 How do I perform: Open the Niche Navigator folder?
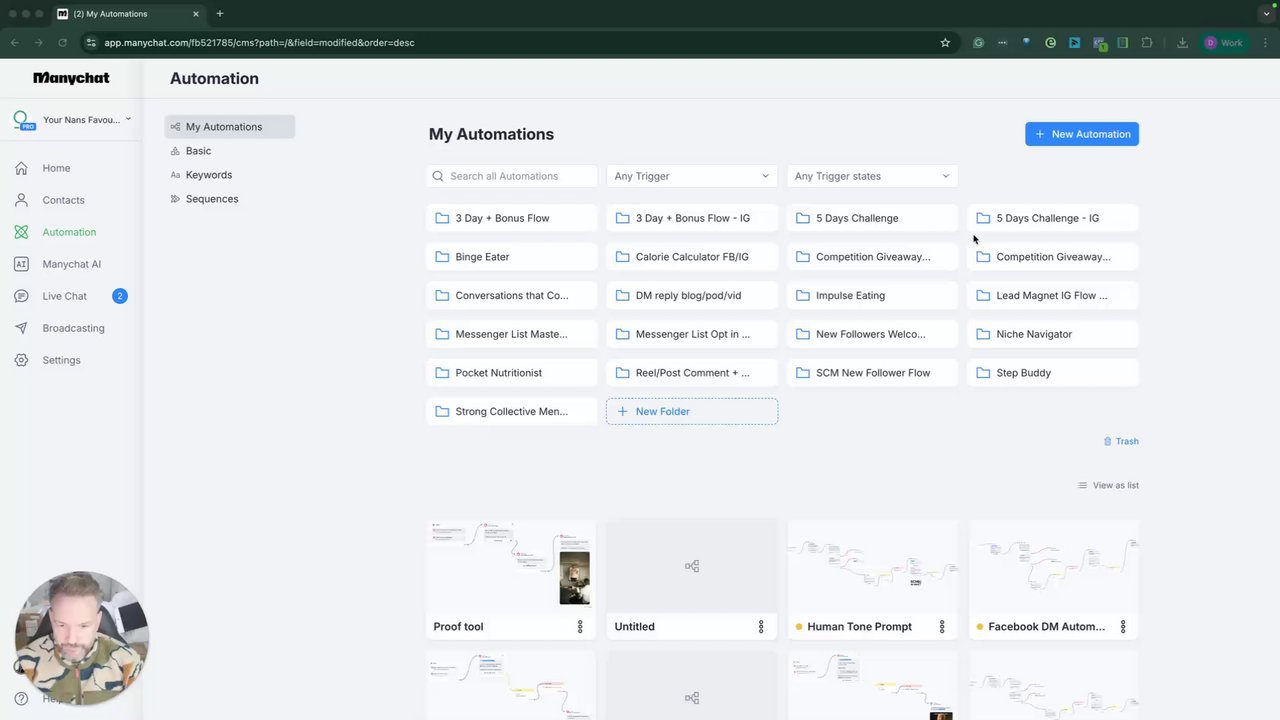click(1053, 334)
